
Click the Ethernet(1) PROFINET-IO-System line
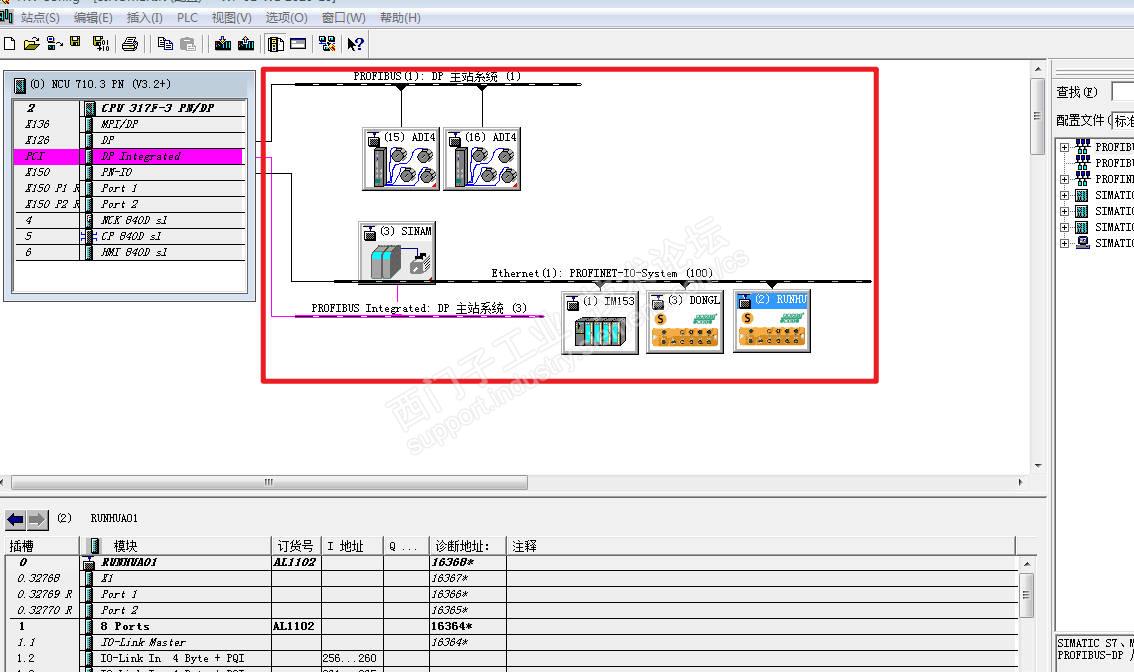(602, 281)
